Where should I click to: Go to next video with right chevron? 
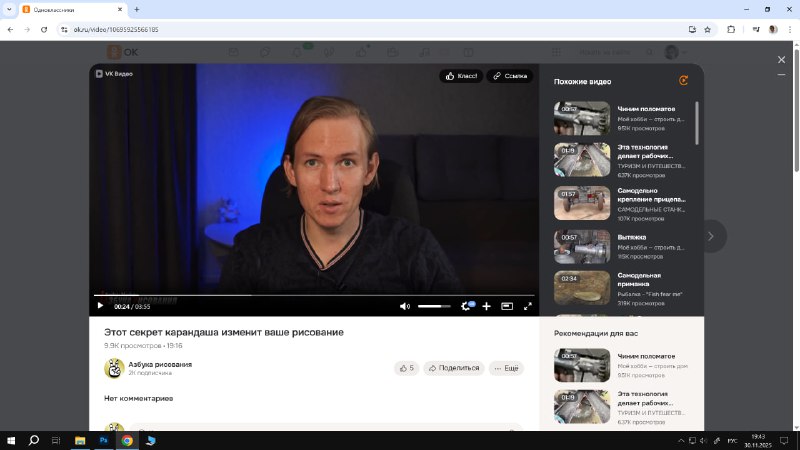(x=711, y=236)
